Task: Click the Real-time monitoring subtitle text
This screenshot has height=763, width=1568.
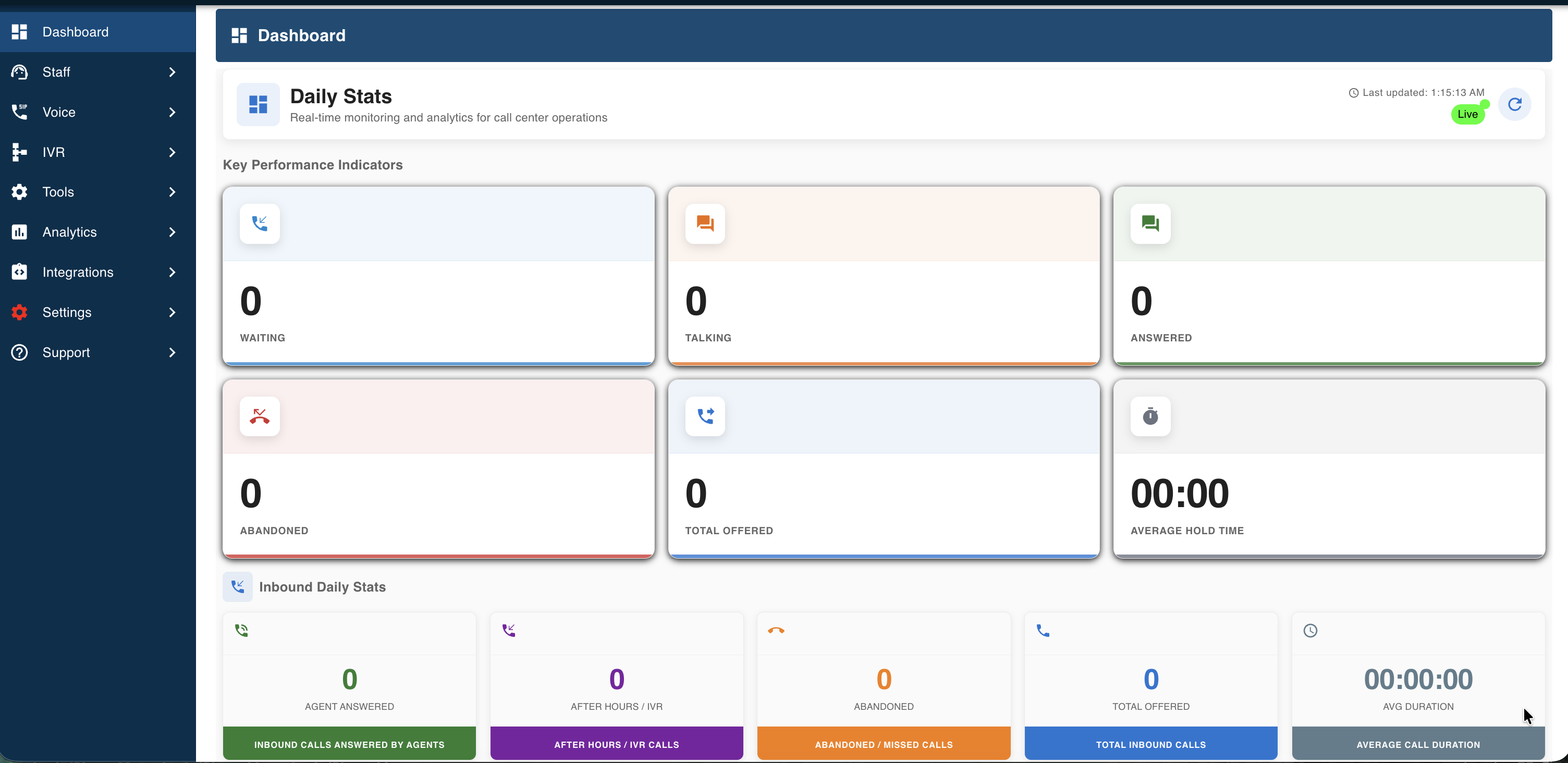Action: [x=449, y=117]
